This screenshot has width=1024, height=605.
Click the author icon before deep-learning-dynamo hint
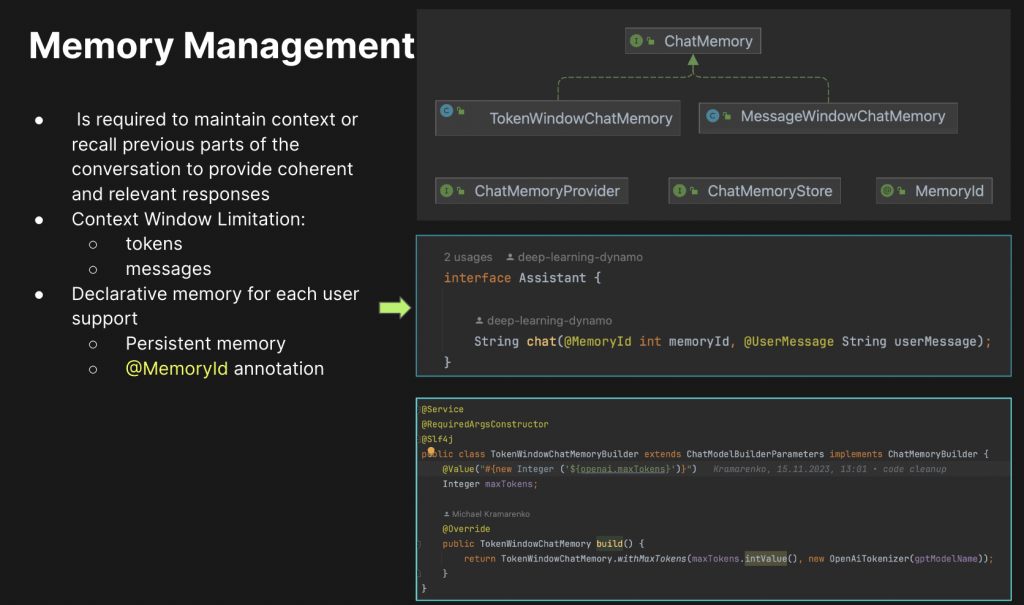(510, 257)
